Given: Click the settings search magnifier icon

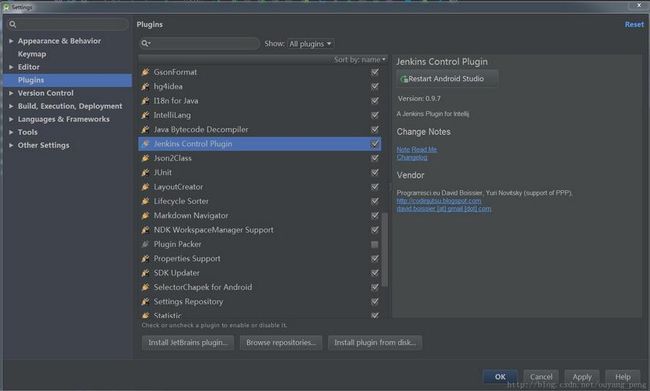Looking at the screenshot, I should [13, 24].
